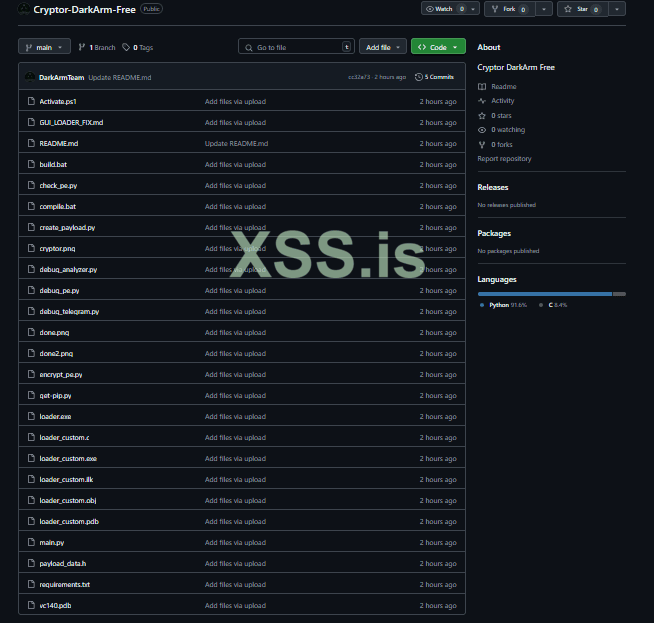Image resolution: width=654 pixels, height=623 pixels.
Task: Open file get-pip.py
Action: 55,396
